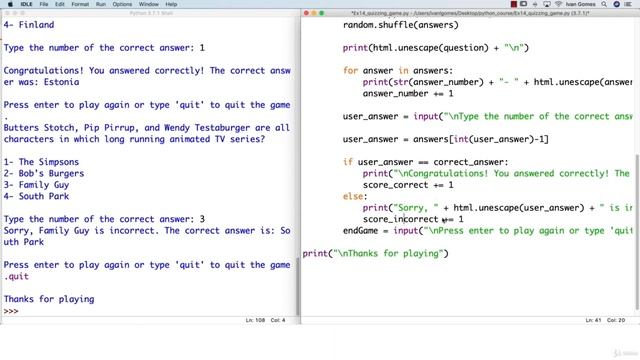This screenshot has height=360, width=640.
Task: Click the screen mirroring rectangle icon in menu bar
Action: pyautogui.click(x=523, y=4)
